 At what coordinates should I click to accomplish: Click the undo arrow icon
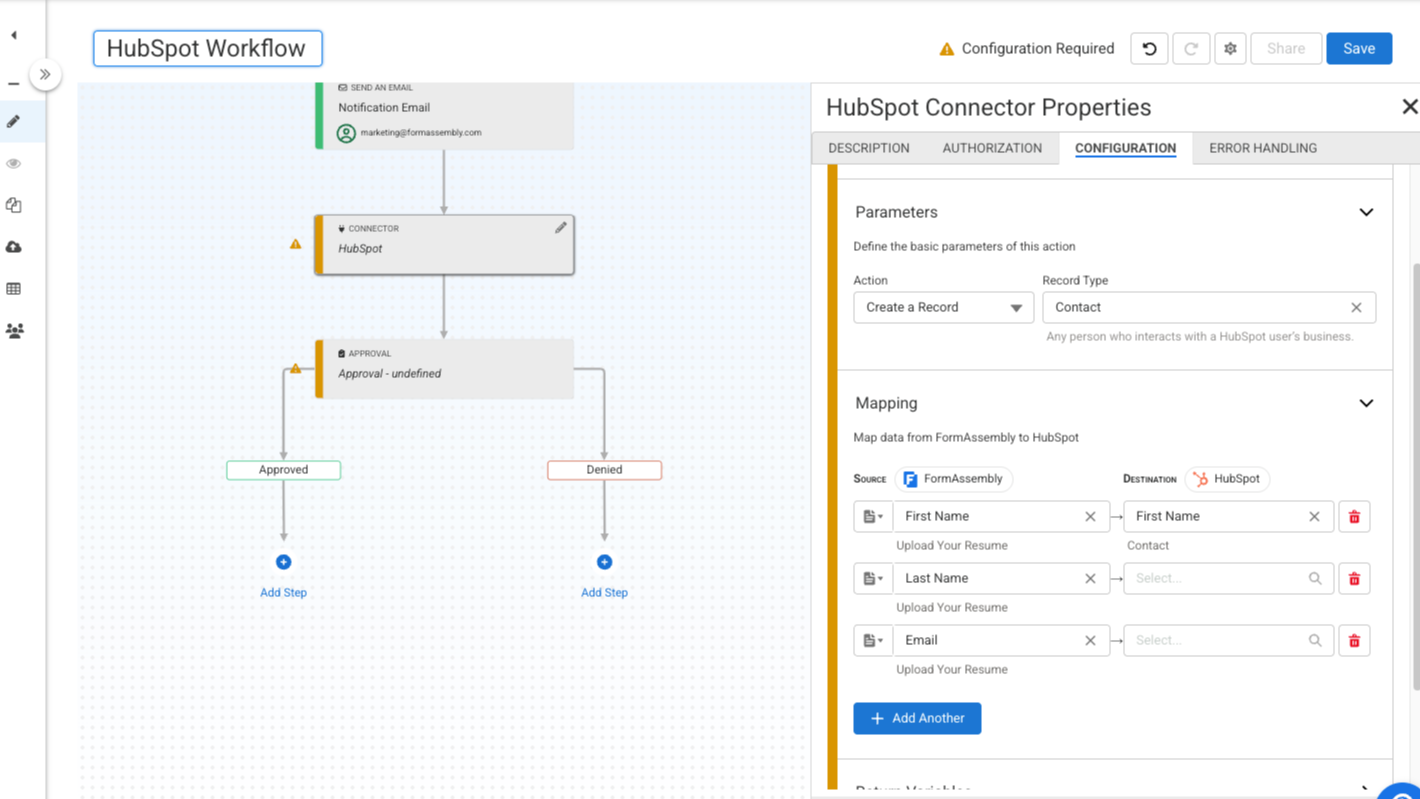point(1149,48)
